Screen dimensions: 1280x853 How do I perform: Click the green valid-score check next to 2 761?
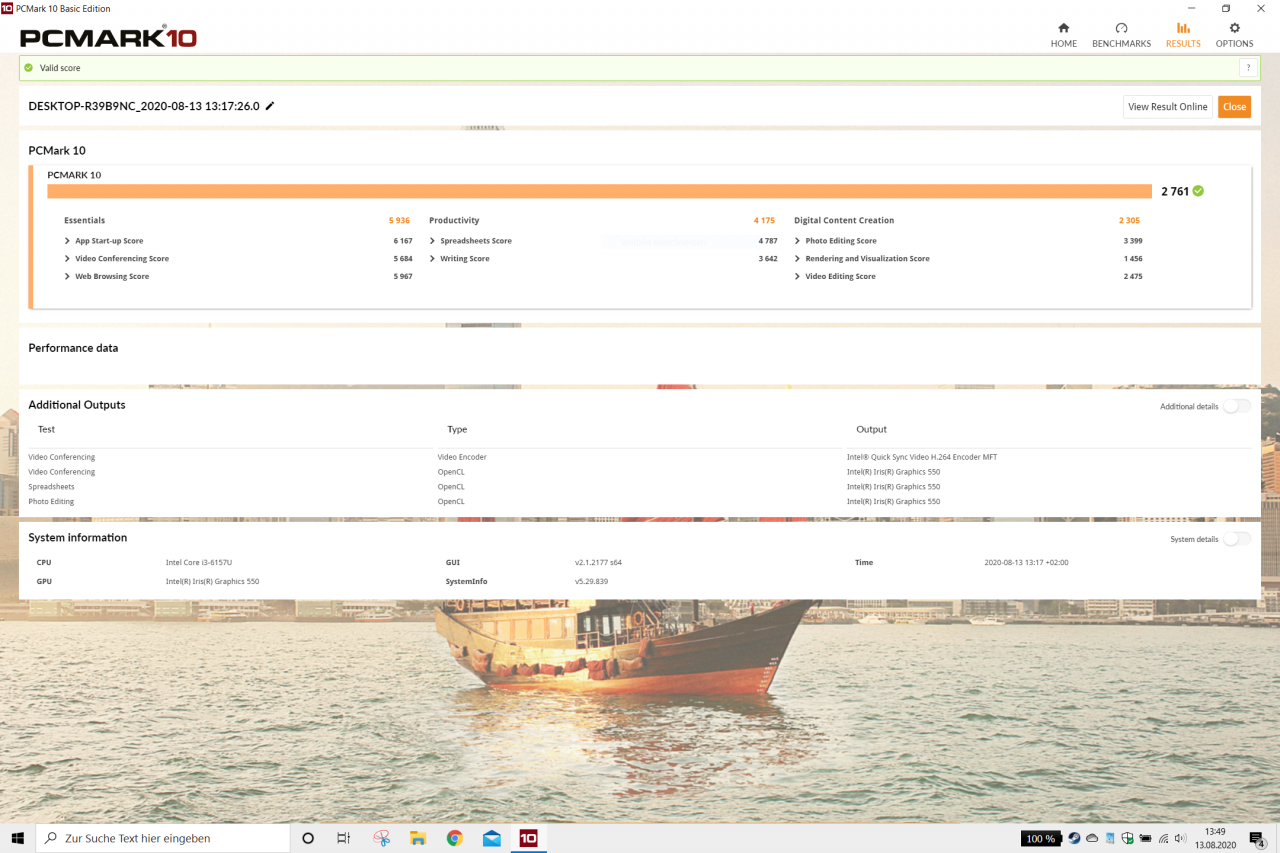point(1198,191)
